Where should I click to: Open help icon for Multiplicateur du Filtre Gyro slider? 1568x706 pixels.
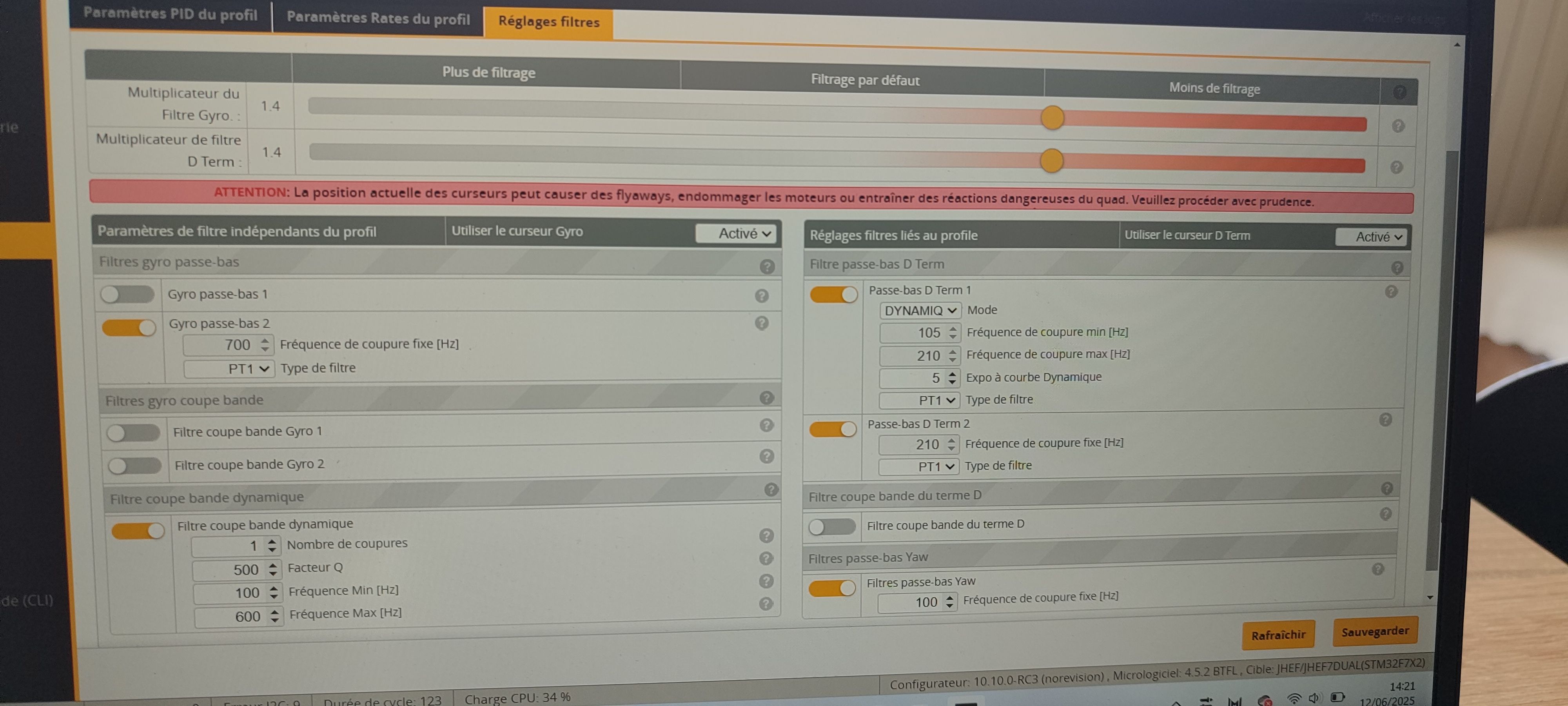coord(1398,126)
